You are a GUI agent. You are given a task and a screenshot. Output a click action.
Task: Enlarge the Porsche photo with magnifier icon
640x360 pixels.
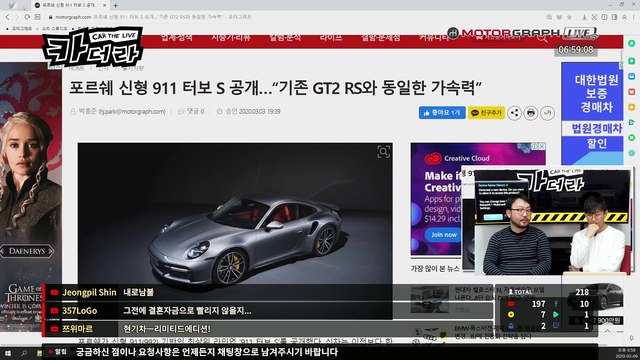click(383, 152)
